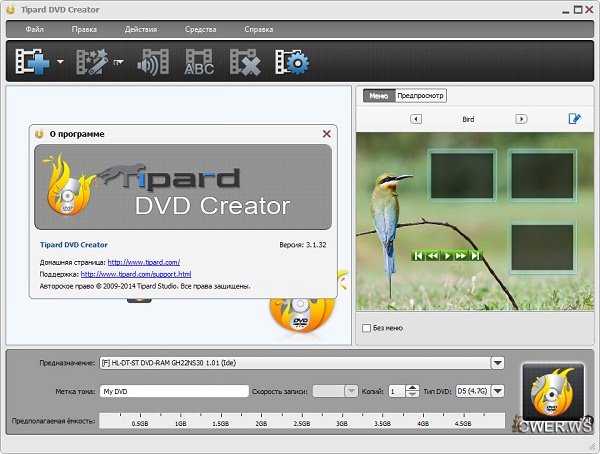Viewport: 600px width, 454px height.
Task: Open the tipard.com support link
Action: (x=135, y=274)
